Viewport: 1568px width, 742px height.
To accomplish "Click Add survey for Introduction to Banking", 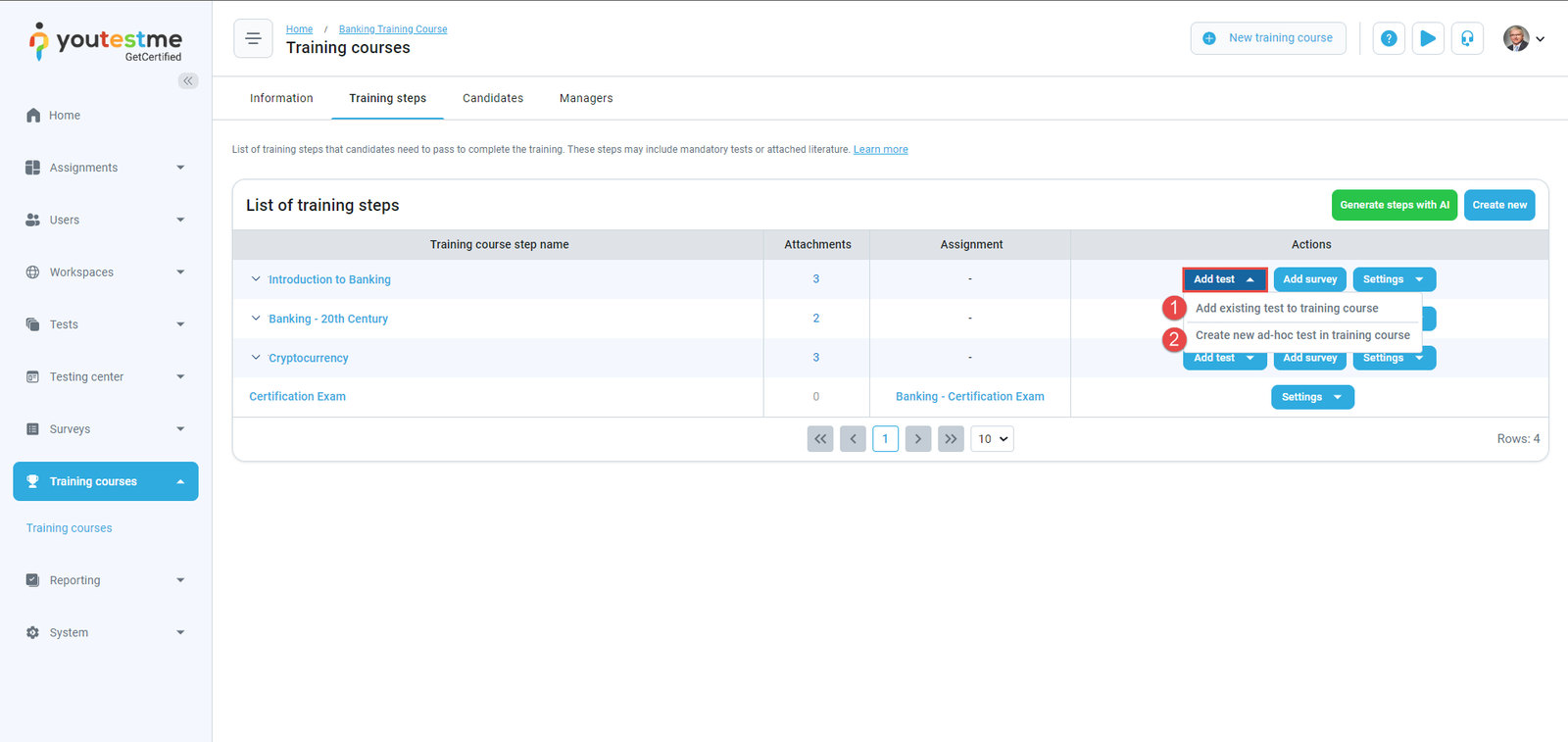I will tap(1310, 279).
